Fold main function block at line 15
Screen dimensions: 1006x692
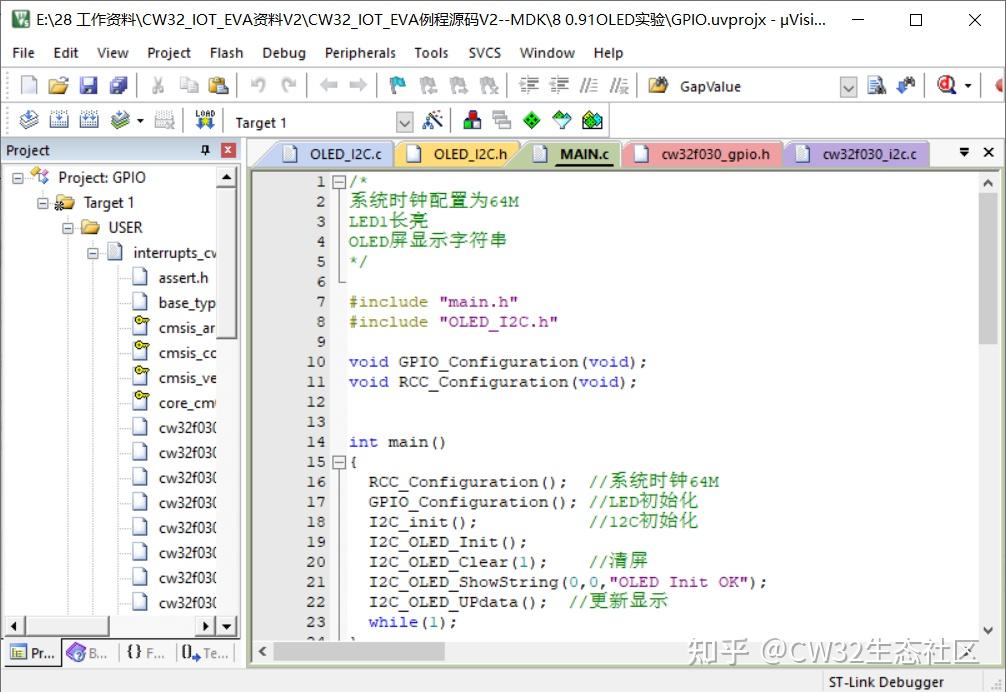coord(339,462)
